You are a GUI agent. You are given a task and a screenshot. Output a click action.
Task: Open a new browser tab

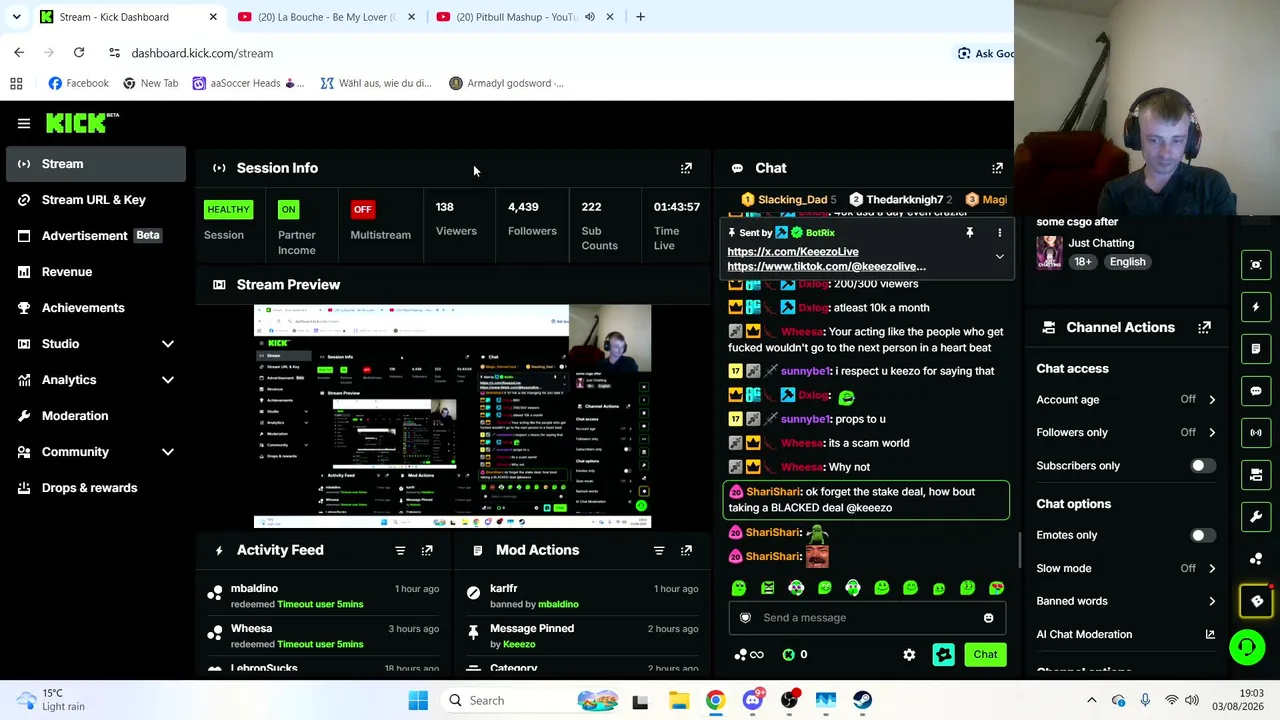click(640, 17)
